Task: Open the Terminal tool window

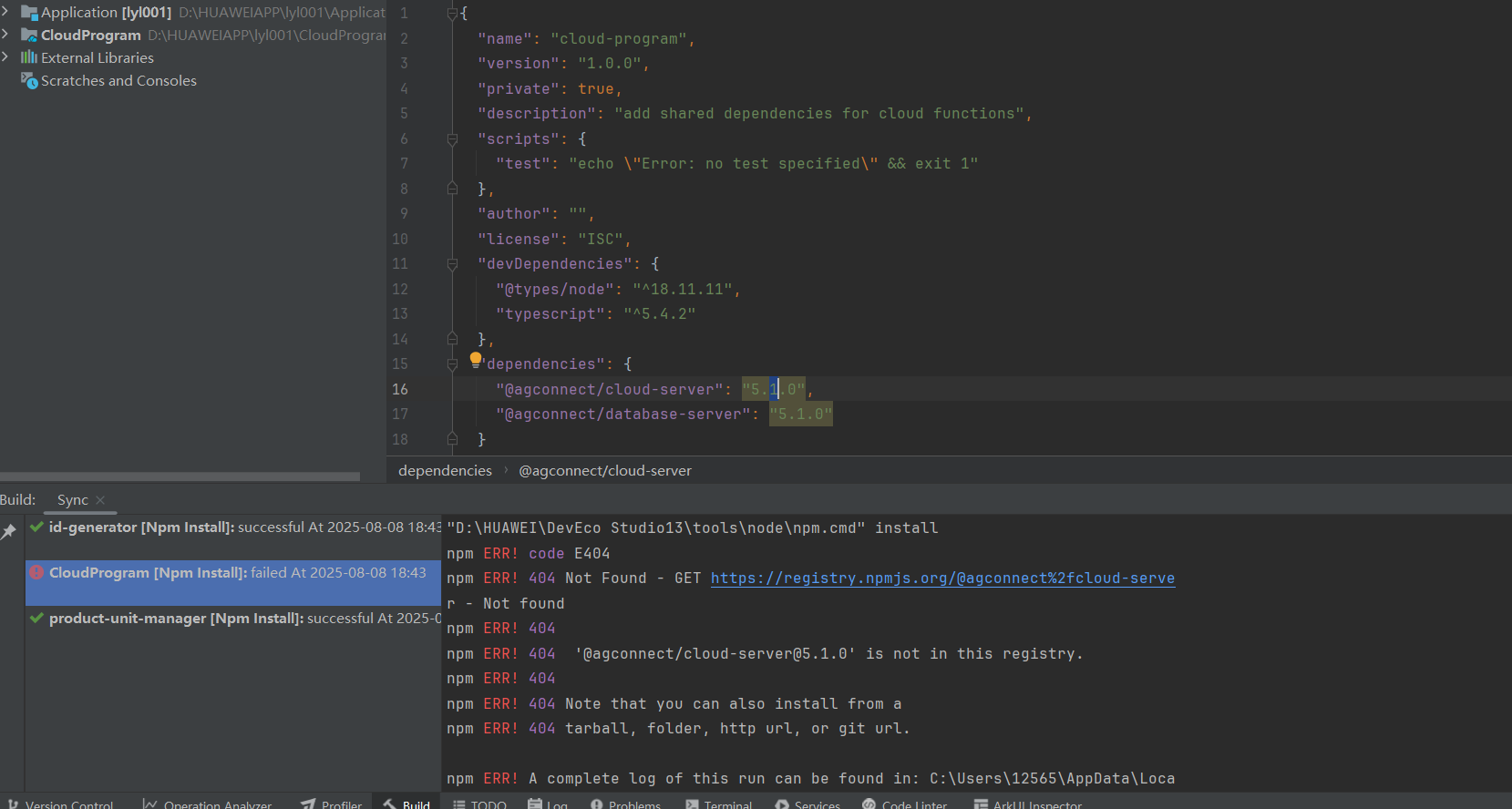Action: (719, 804)
